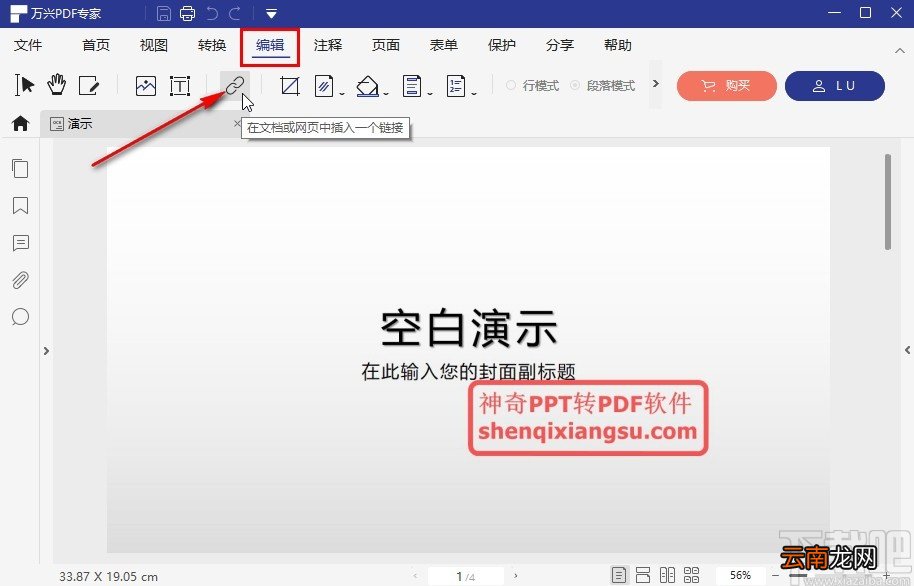Open the watermark tool dropdown arrow
Screen dimensions: 914x586
tap(342, 93)
